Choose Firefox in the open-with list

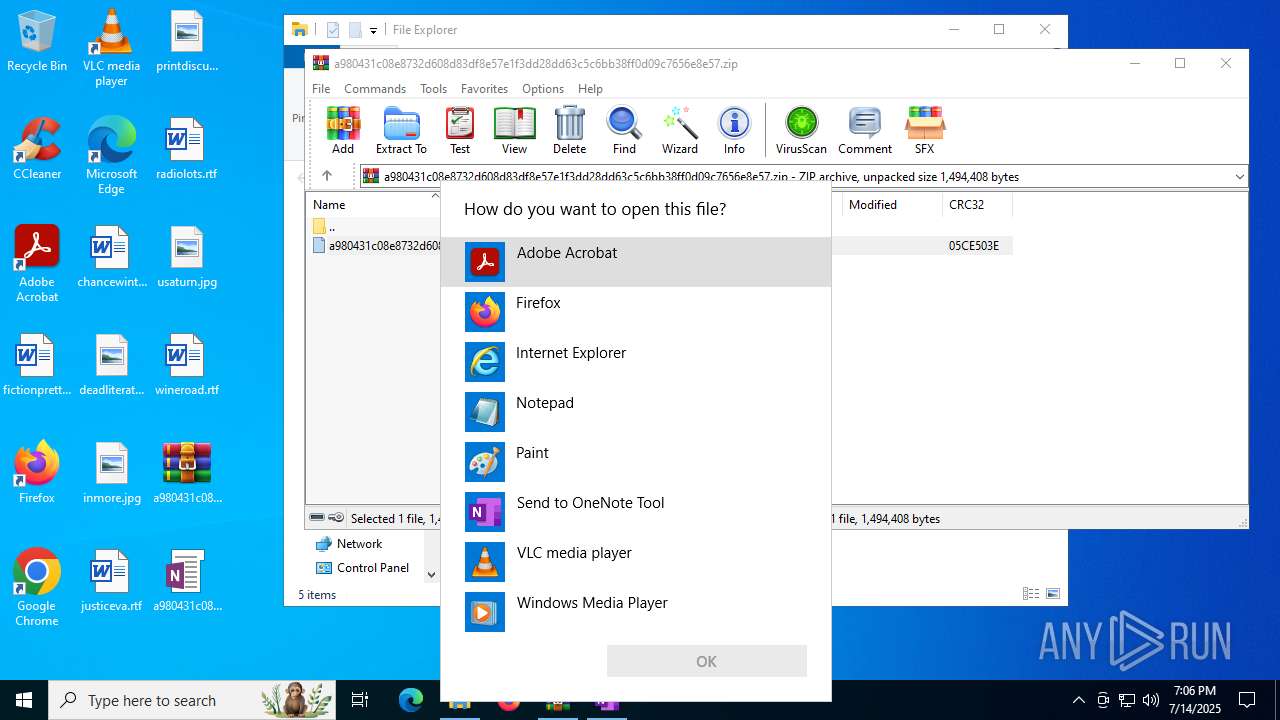click(x=636, y=312)
